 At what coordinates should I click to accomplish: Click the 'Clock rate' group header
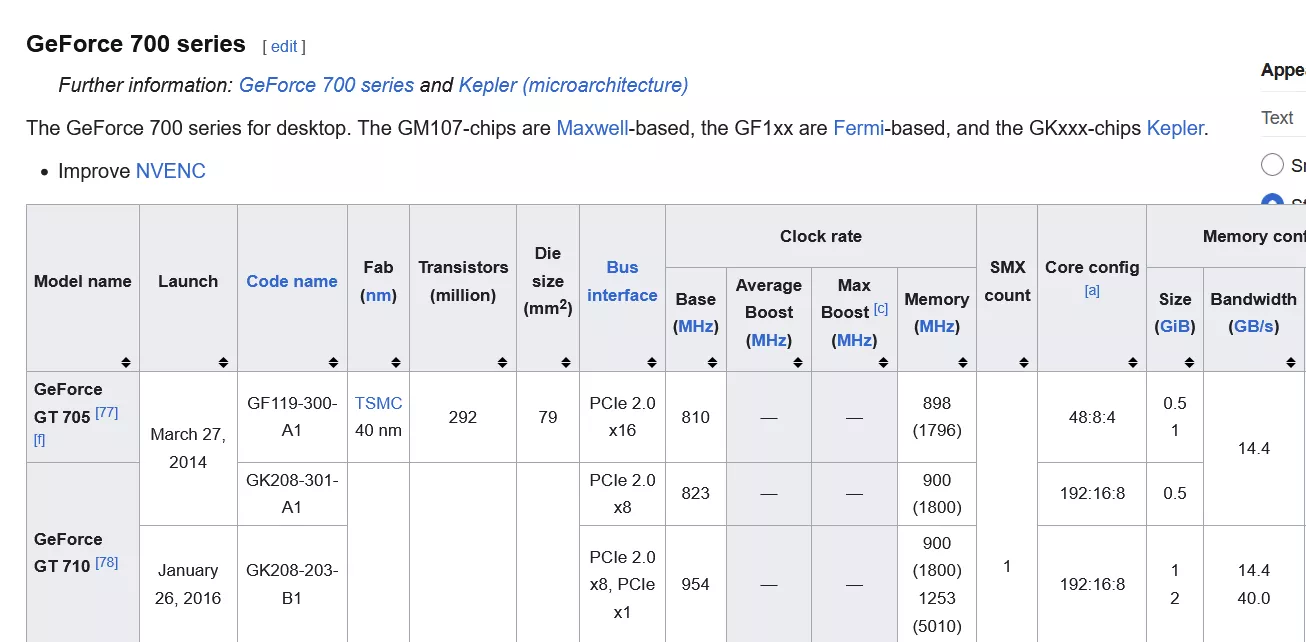coord(821,236)
